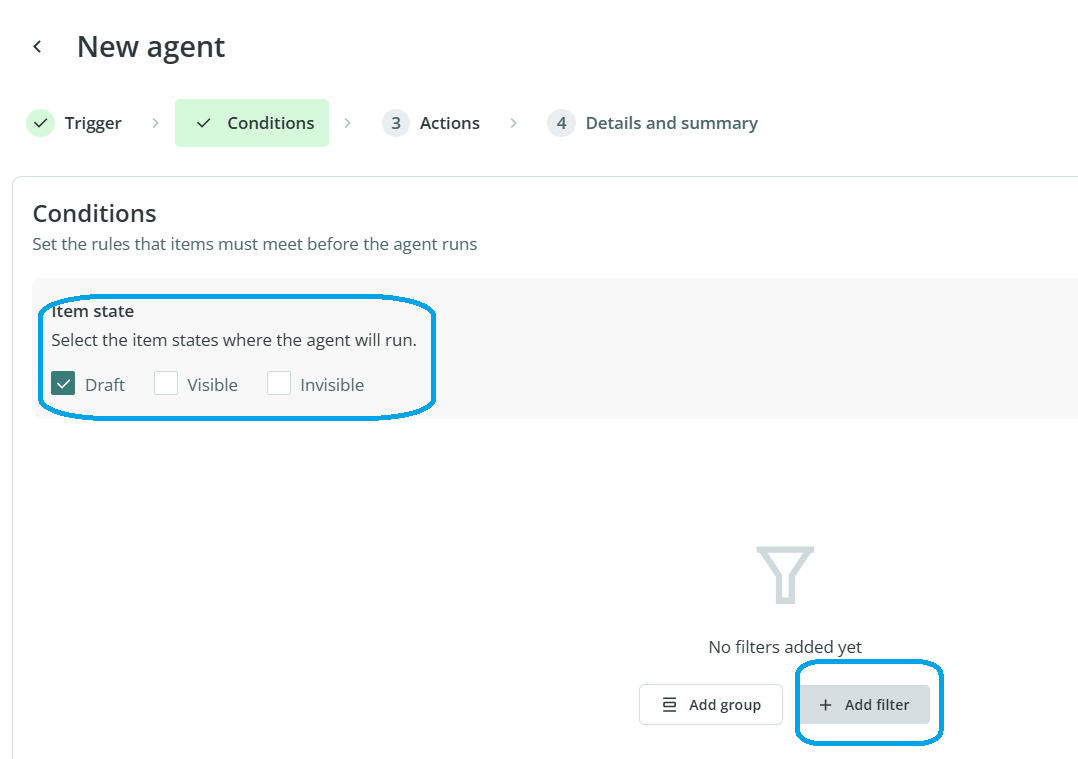Click the chevron after the Trigger step
The image size is (1078, 759).
[x=155, y=123]
